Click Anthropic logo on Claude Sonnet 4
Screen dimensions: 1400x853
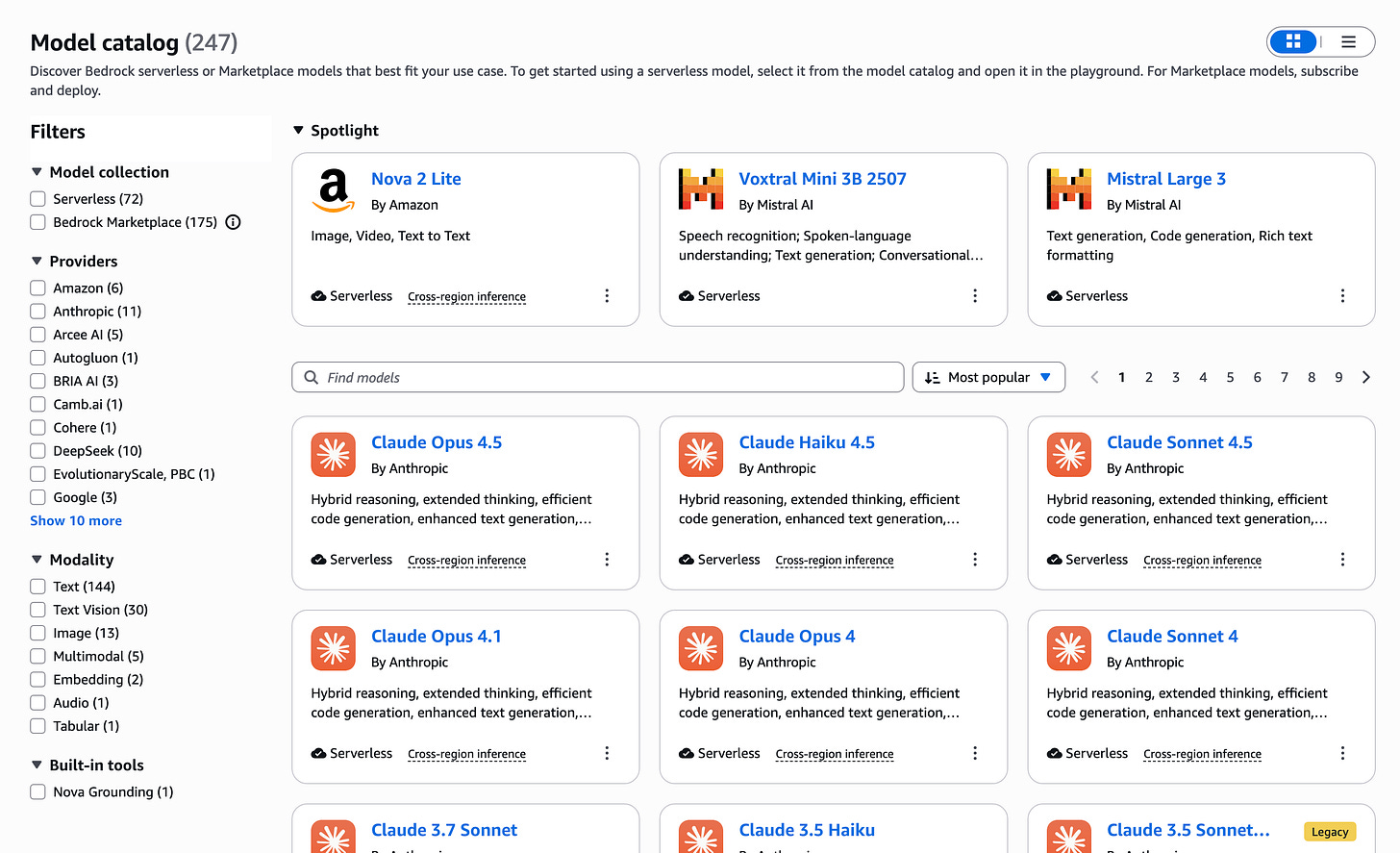1069,648
